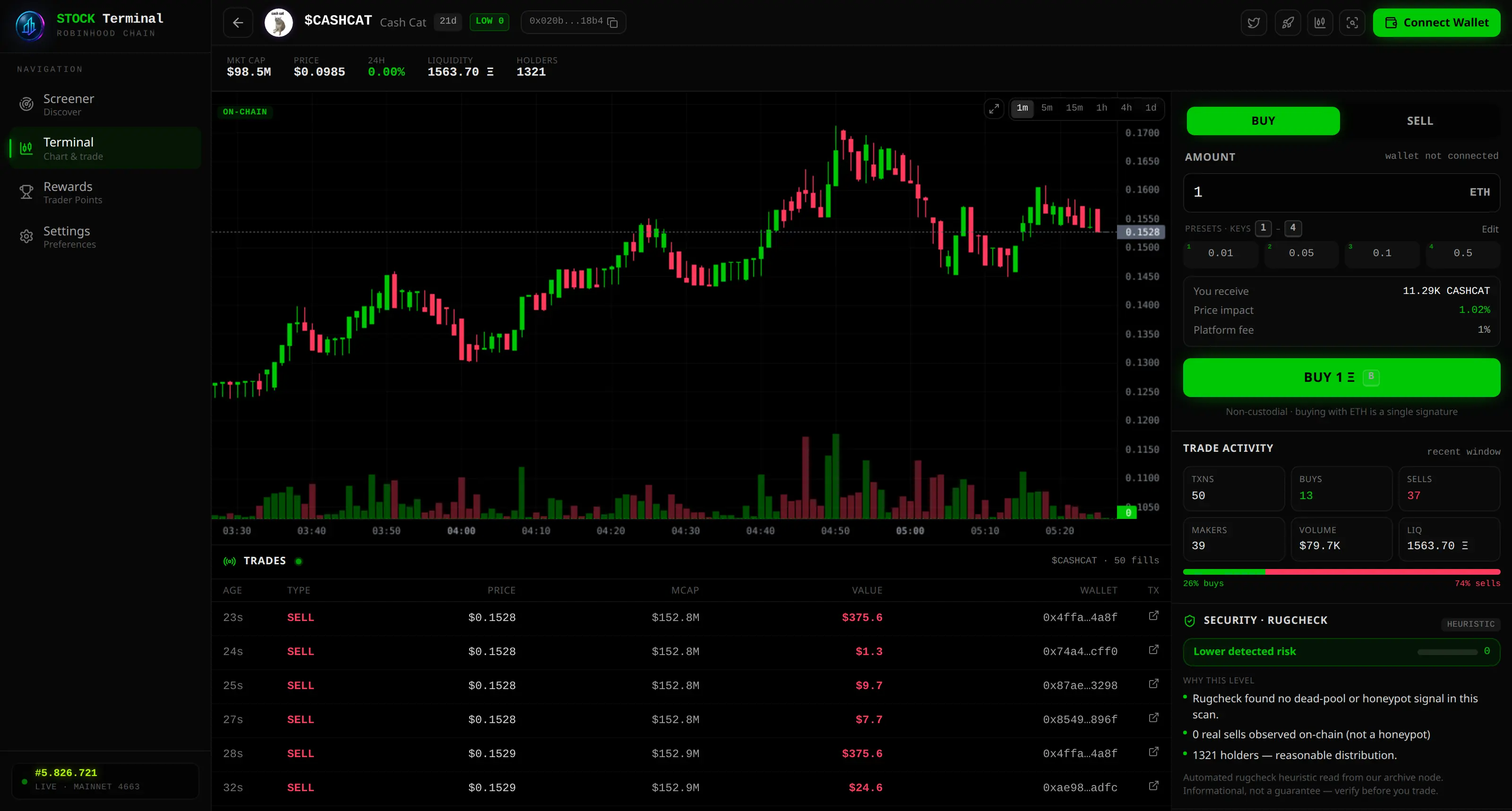
Task: Click the MAKERS 39 stat card
Action: coord(1233,538)
